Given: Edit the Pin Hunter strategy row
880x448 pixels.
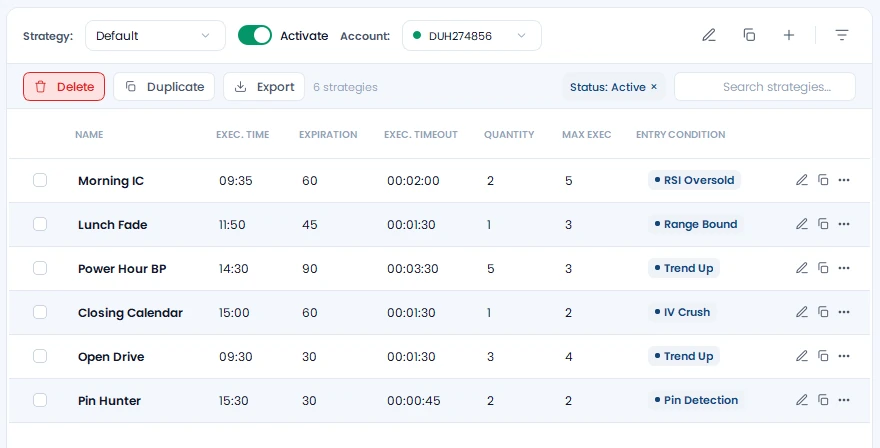Looking at the screenshot, I should click(x=802, y=400).
